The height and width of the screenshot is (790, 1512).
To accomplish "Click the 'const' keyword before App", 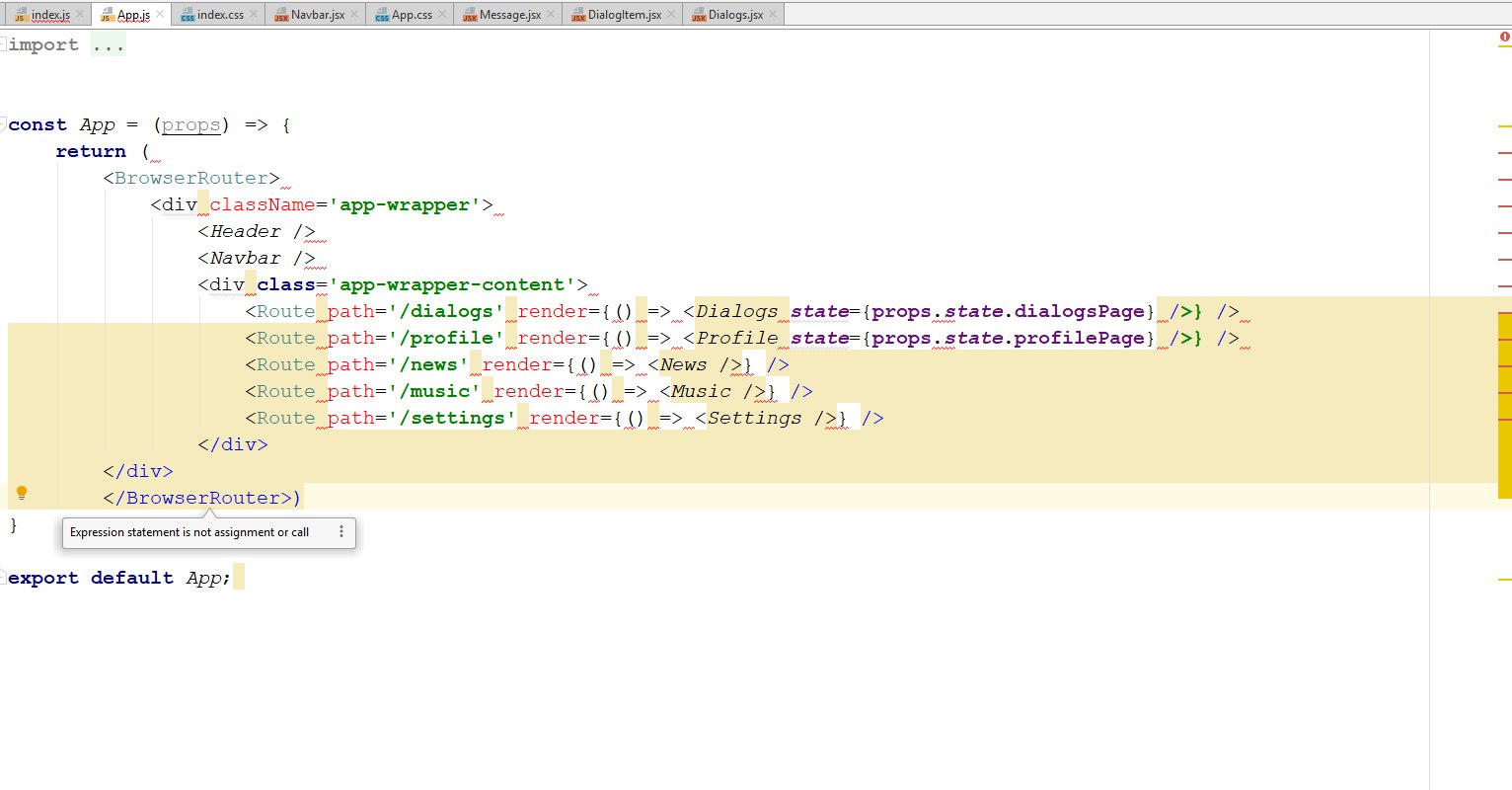I will (x=38, y=125).
